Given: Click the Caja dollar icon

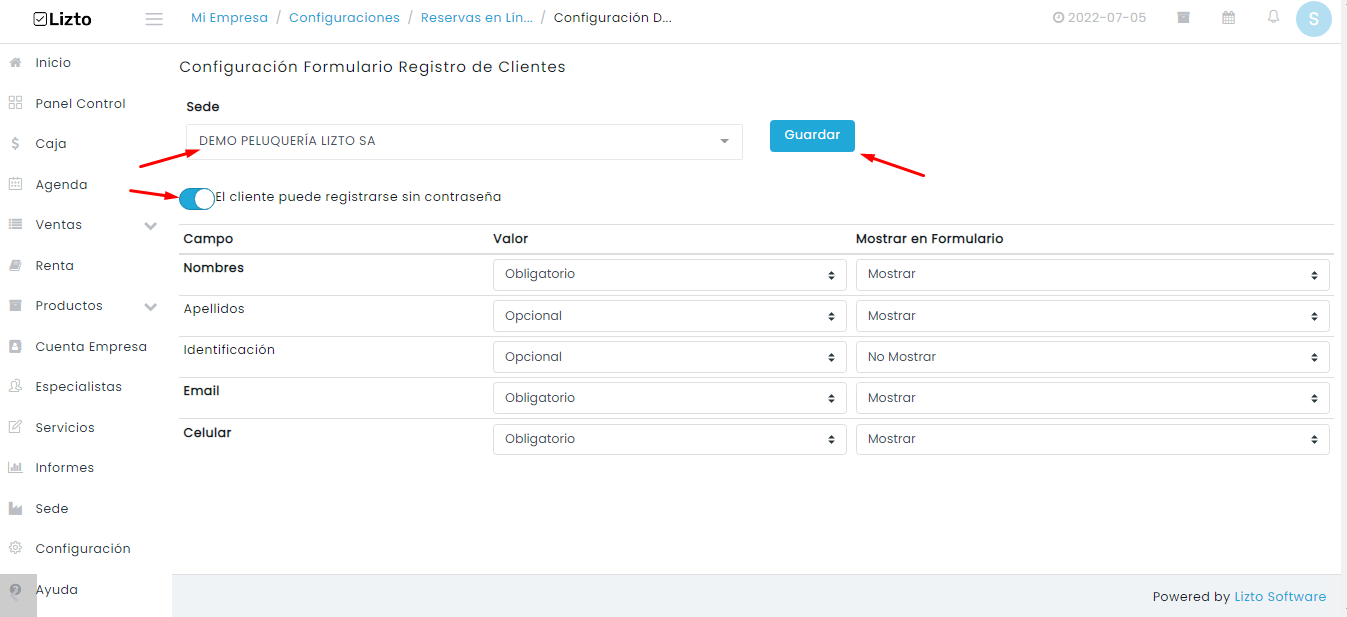Looking at the screenshot, I should (x=15, y=144).
